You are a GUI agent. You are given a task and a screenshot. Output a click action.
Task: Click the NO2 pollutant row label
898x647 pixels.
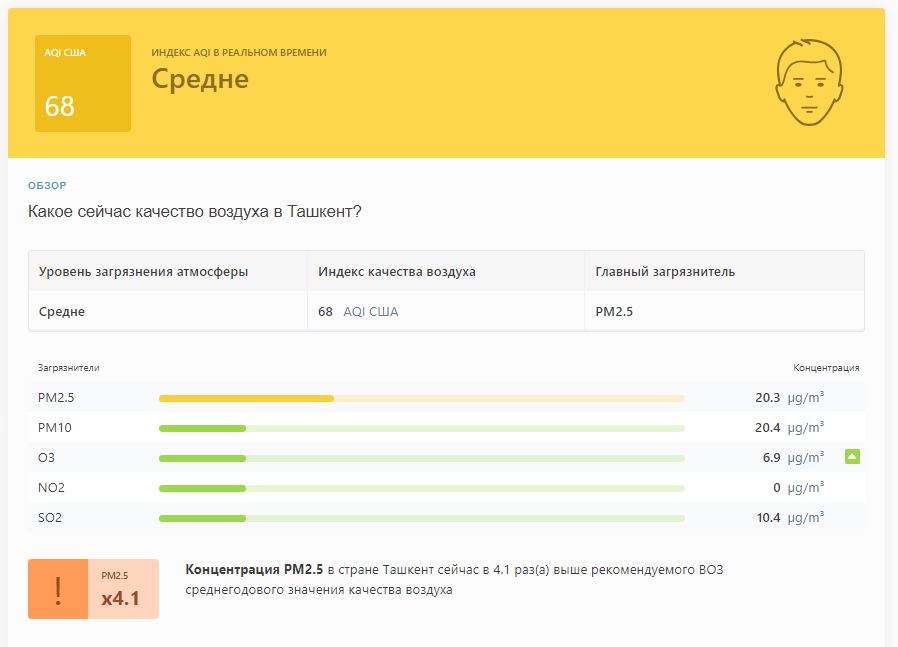(x=52, y=488)
